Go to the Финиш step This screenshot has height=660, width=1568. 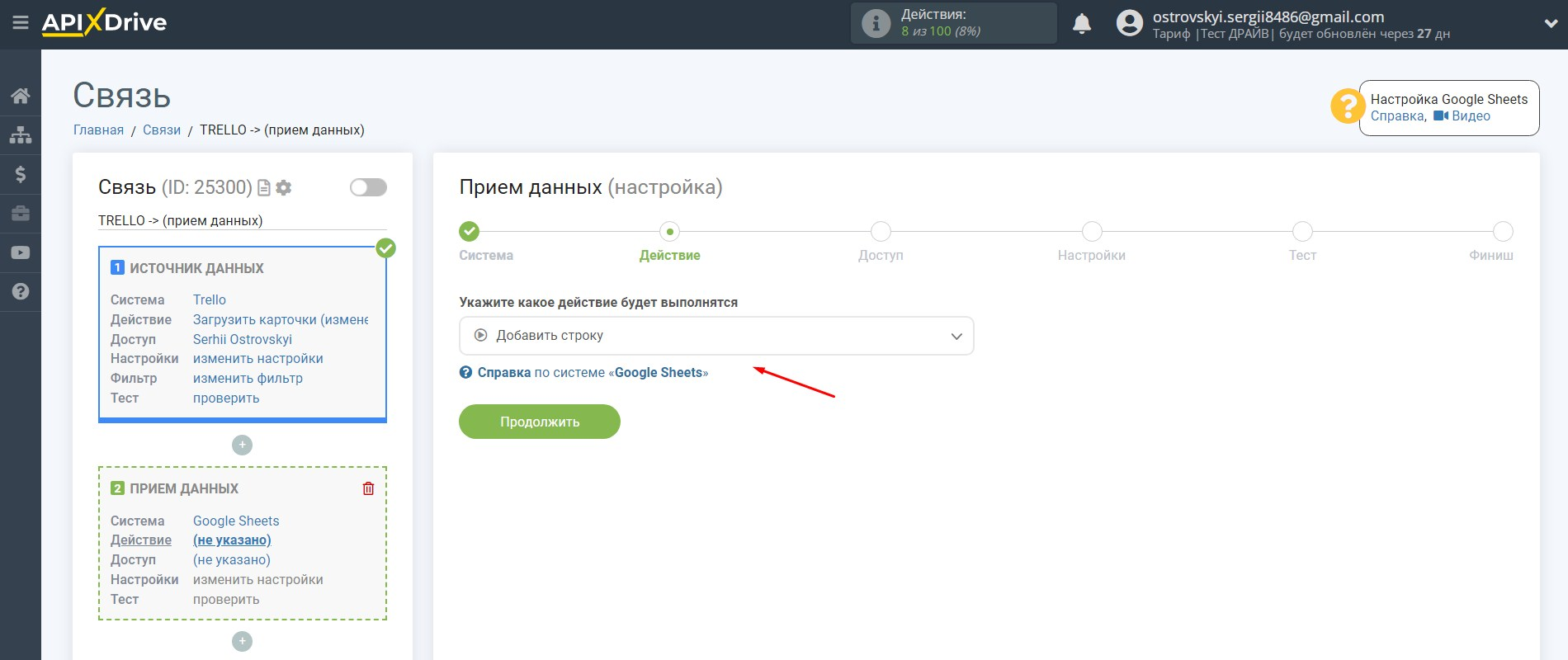pos(1503,232)
